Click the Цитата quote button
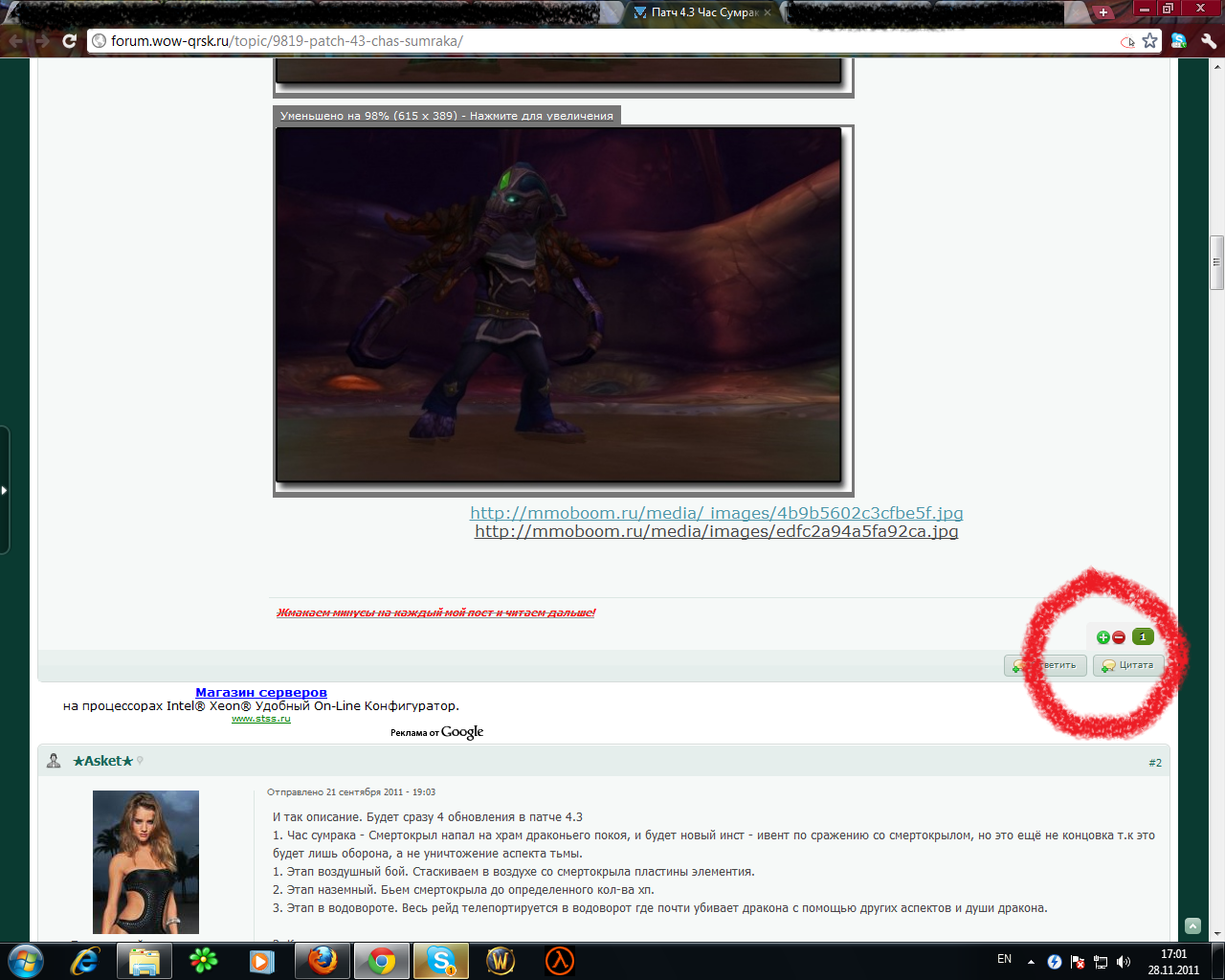The image size is (1225, 980). click(x=1128, y=665)
